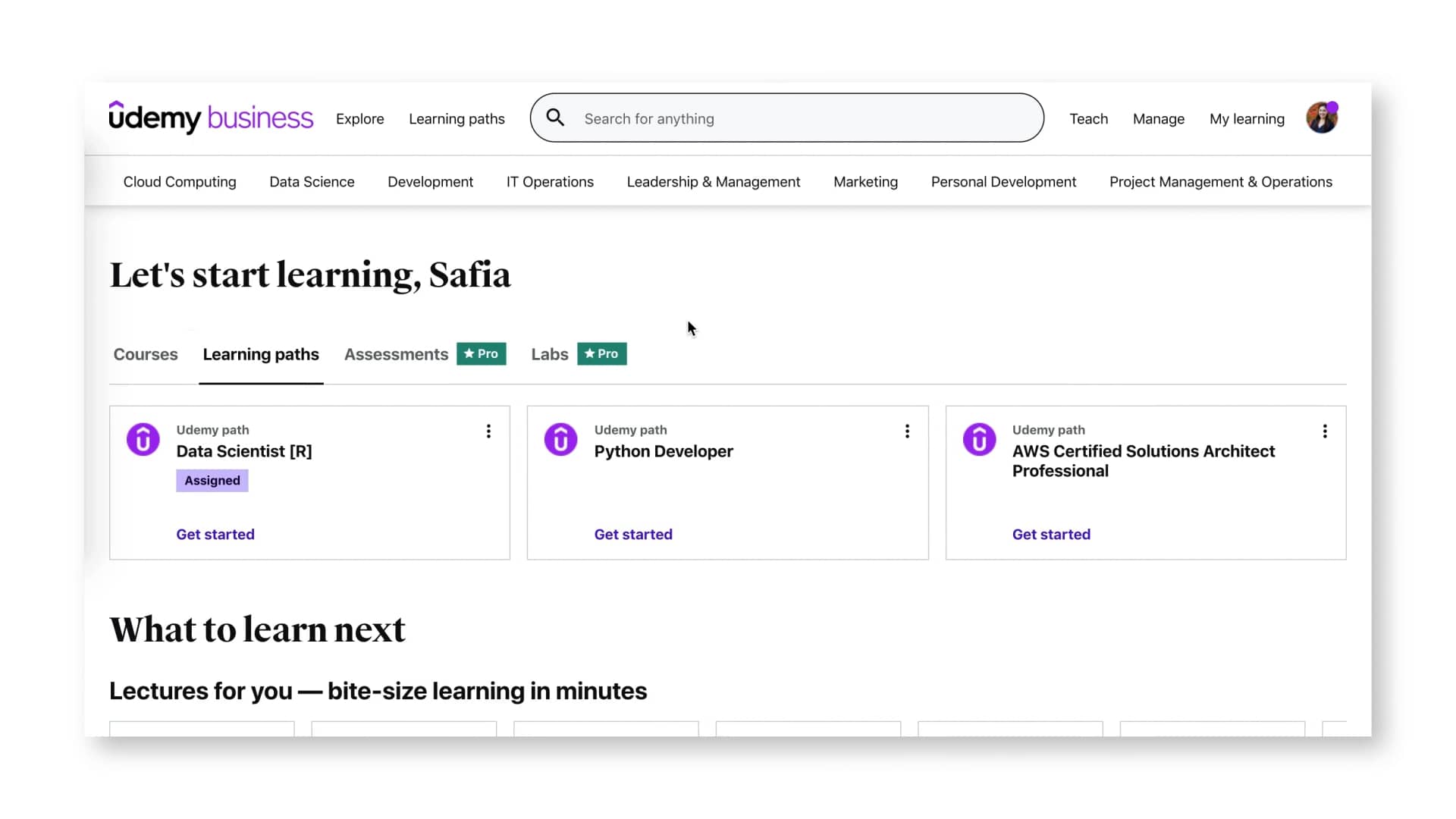Switch to the Courses tab
This screenshot has height=819, width=1456.
tap(146, 354)
